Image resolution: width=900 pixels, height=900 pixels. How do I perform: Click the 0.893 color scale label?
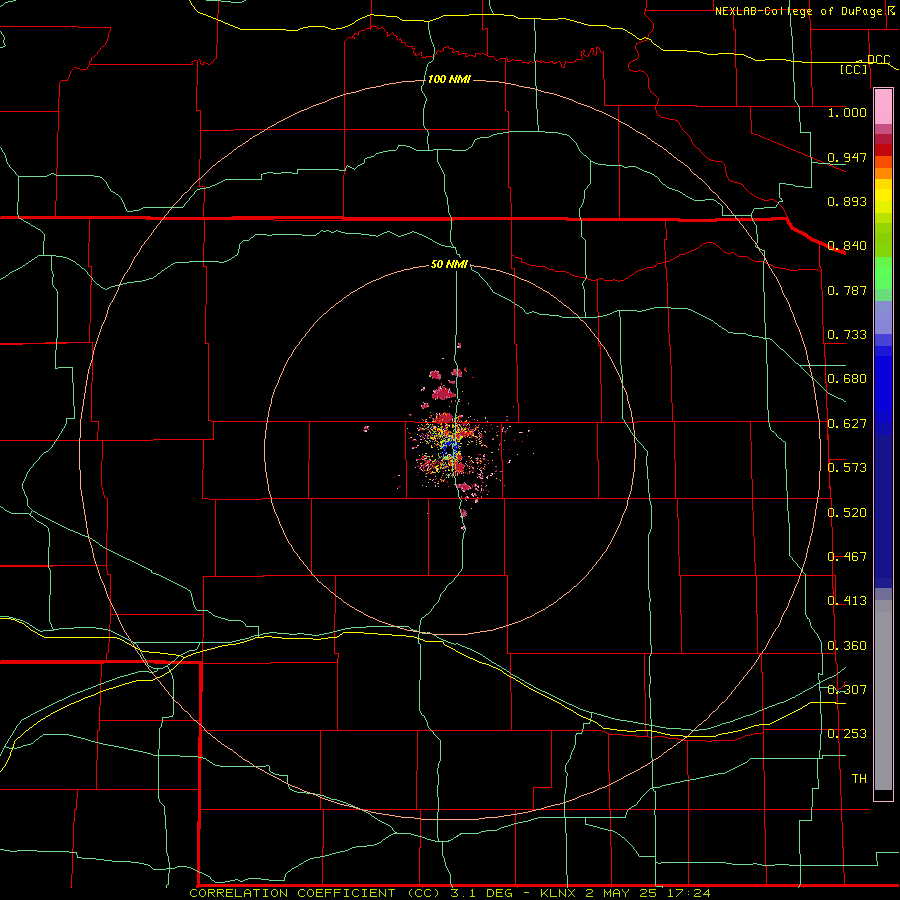point(847,201)
